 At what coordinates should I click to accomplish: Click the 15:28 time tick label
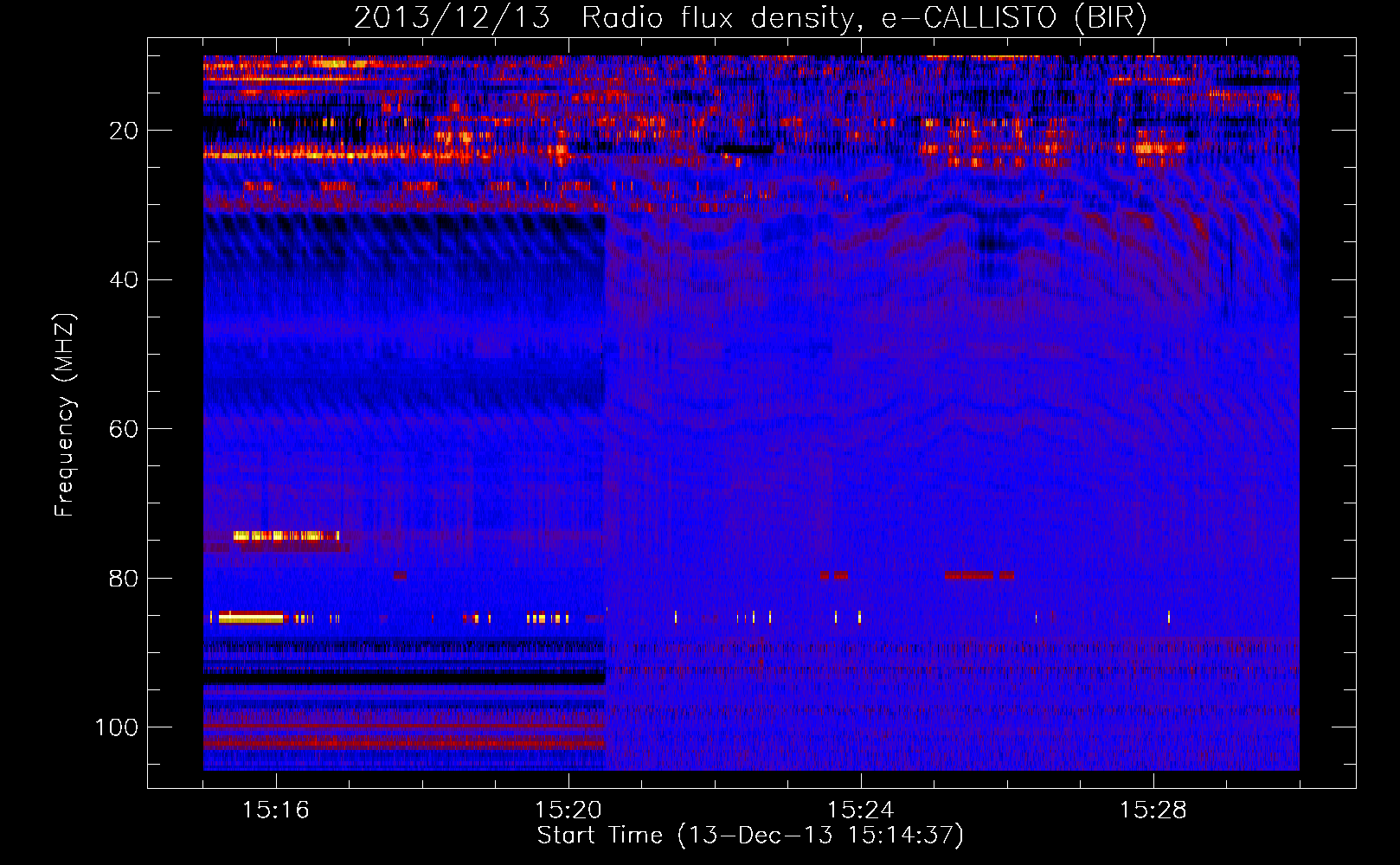tap(1153, 811)
